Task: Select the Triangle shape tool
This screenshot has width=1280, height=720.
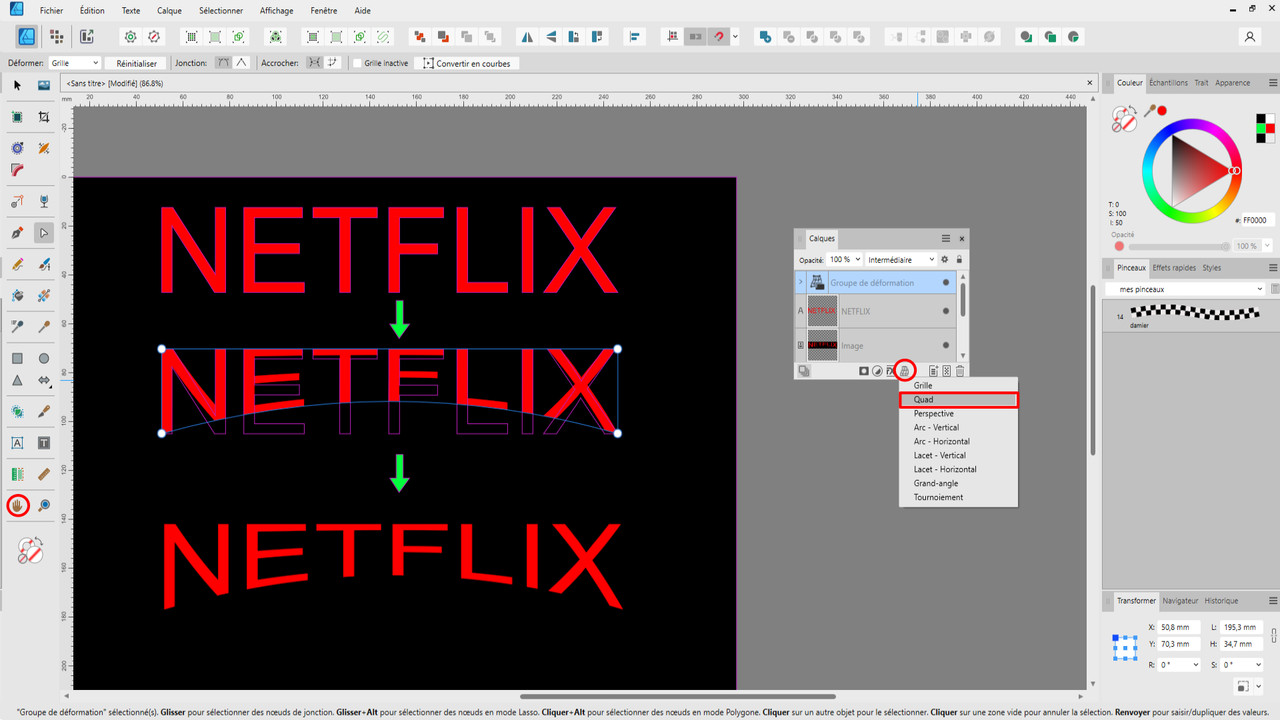Action: 17,381
